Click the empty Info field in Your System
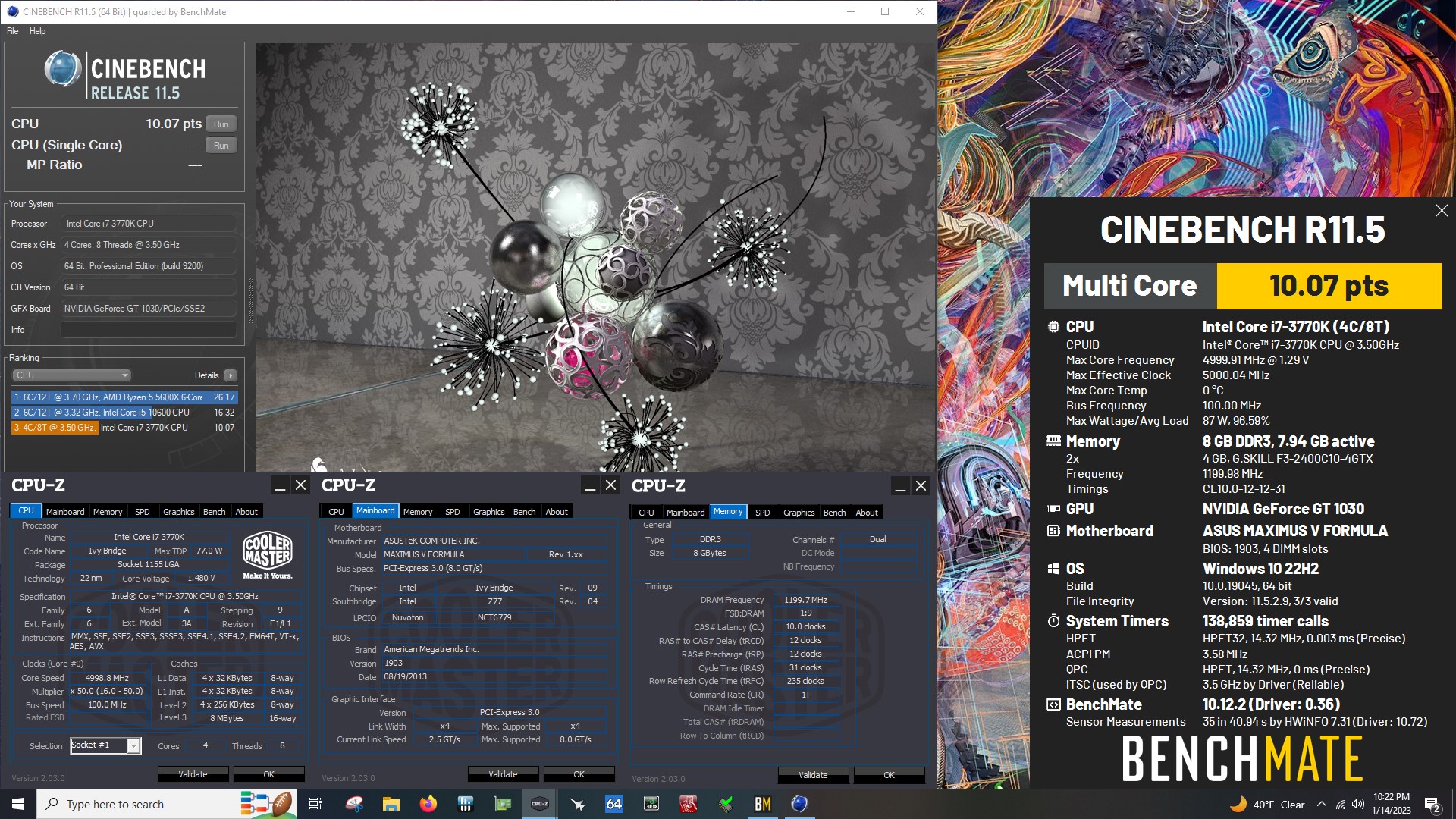Viewport: 1456px width, 819px height. 149,330
